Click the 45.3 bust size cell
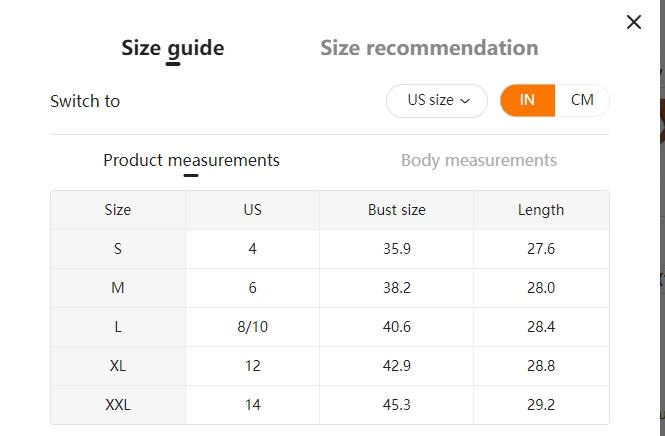This screenshot has width=665, height=436. (397, 405)
